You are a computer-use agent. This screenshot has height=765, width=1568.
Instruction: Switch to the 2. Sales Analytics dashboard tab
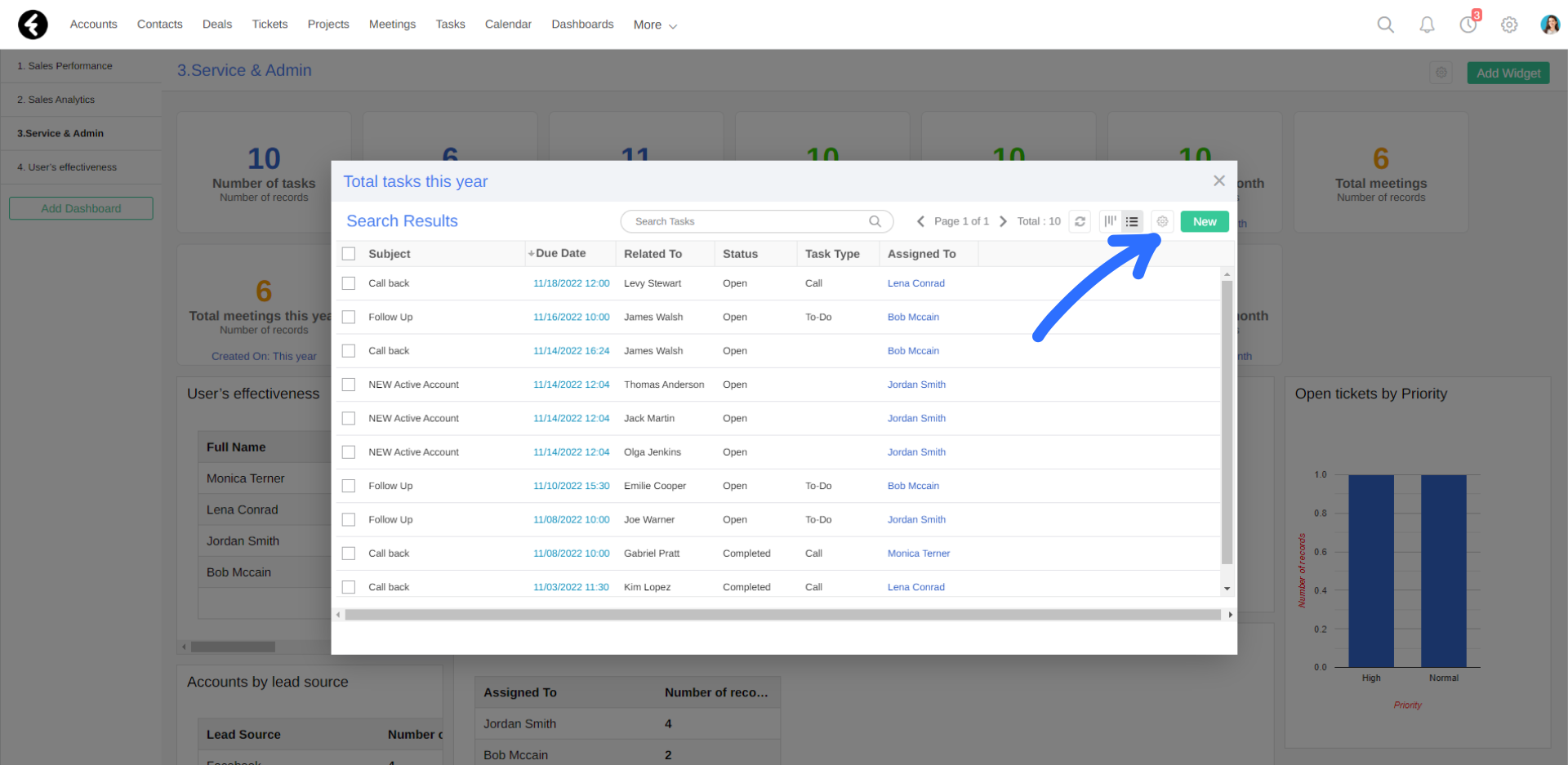56,99
